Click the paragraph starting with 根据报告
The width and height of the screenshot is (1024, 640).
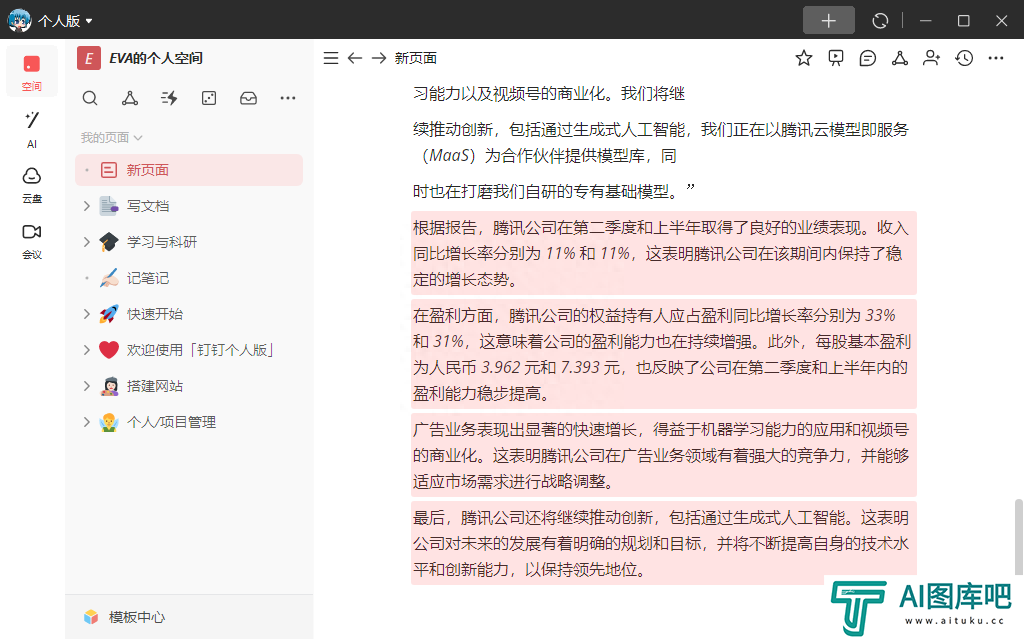[664, 253]
